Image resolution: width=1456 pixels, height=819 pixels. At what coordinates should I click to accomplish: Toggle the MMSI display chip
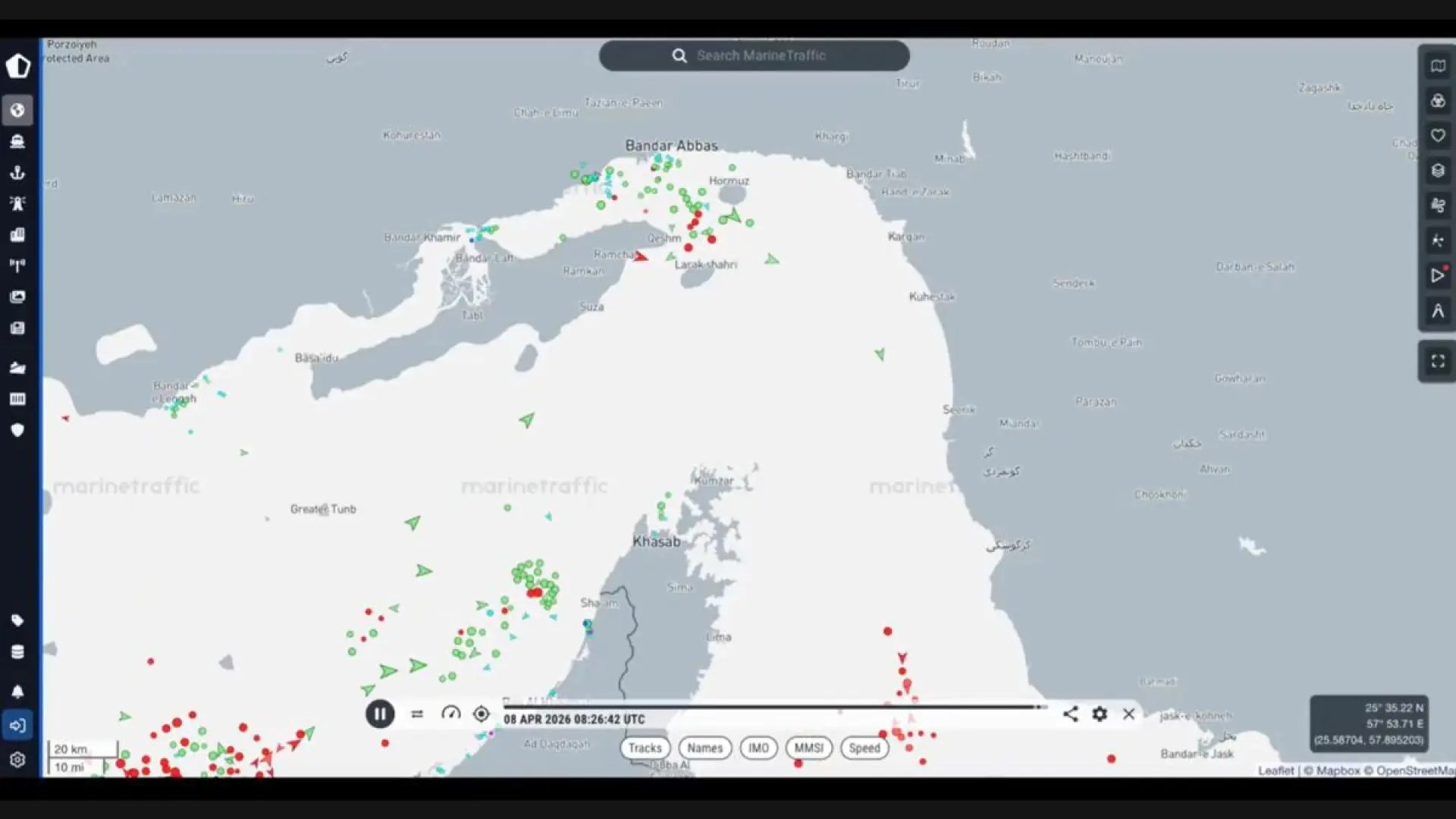(808, 748)
